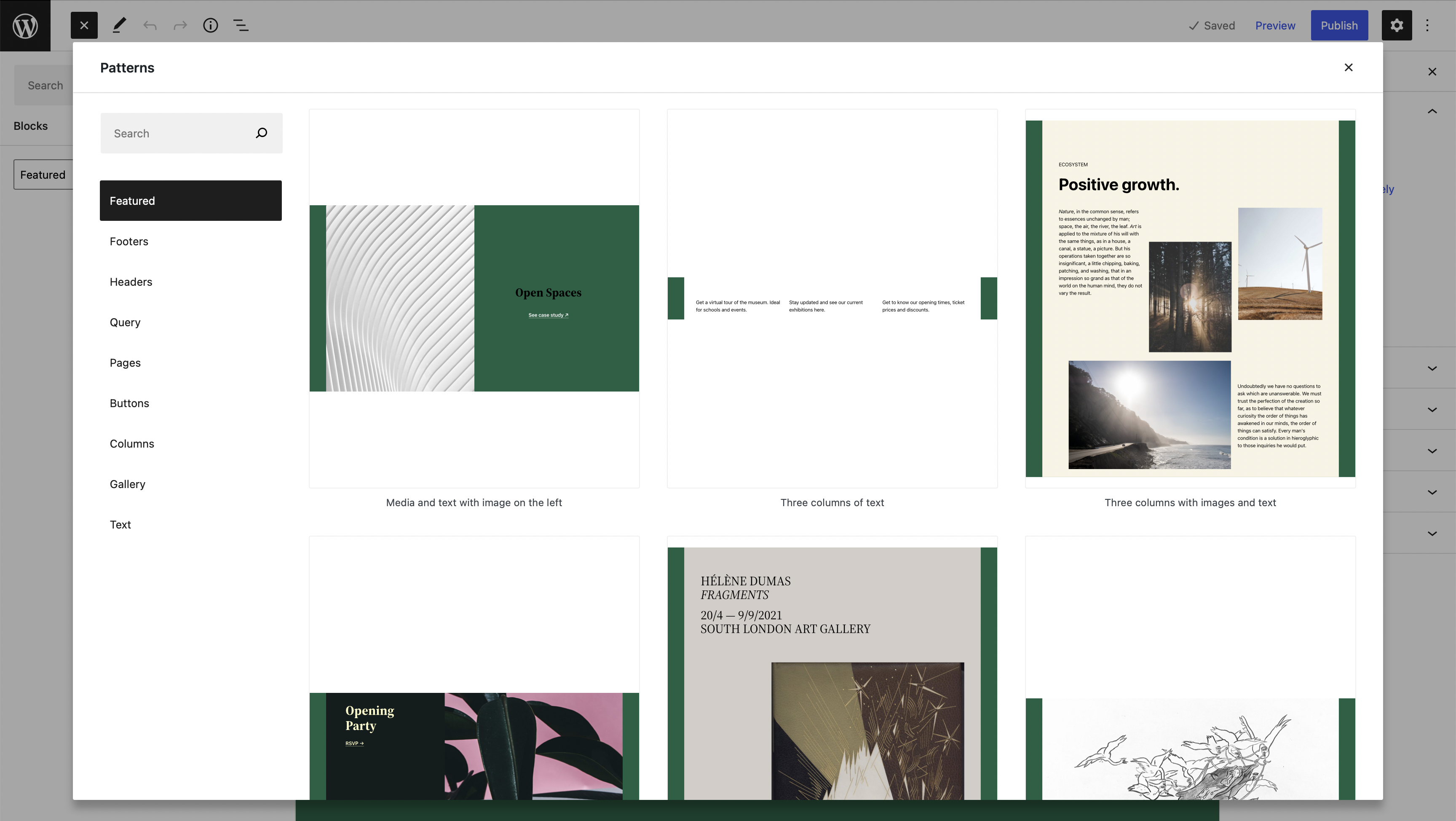Image resolution: width=1456 pixels, height=821 pixels.
Task: Click the Publish button
Action: 1339,25
